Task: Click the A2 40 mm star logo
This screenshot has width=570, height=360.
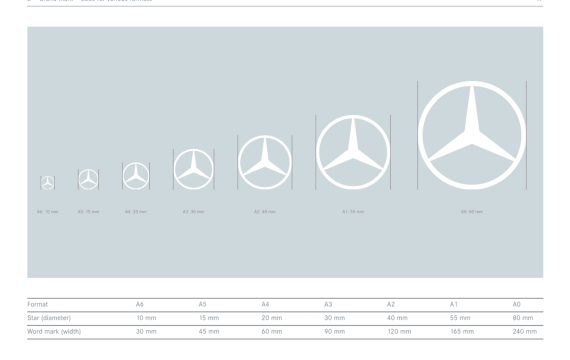Action: (x=265, y=163)
